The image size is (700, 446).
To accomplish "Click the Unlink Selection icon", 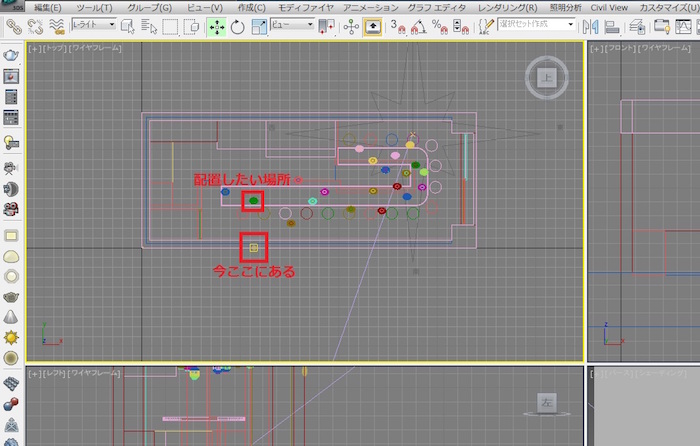I will [x=35, y=25].
